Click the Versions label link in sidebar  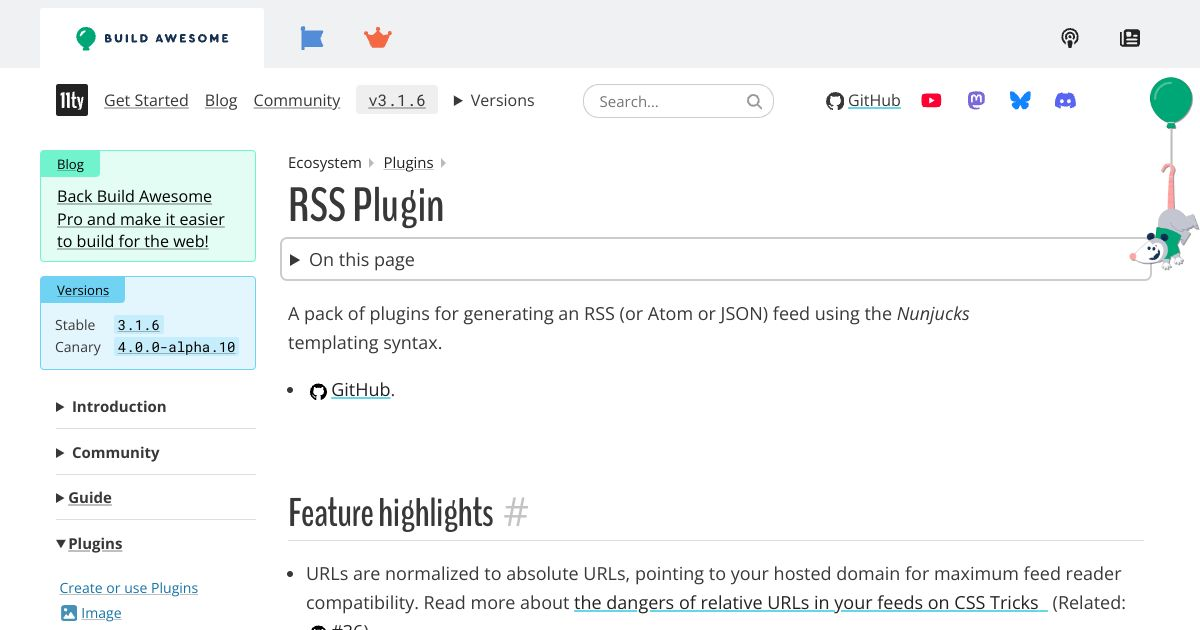(x=83, y=290)
